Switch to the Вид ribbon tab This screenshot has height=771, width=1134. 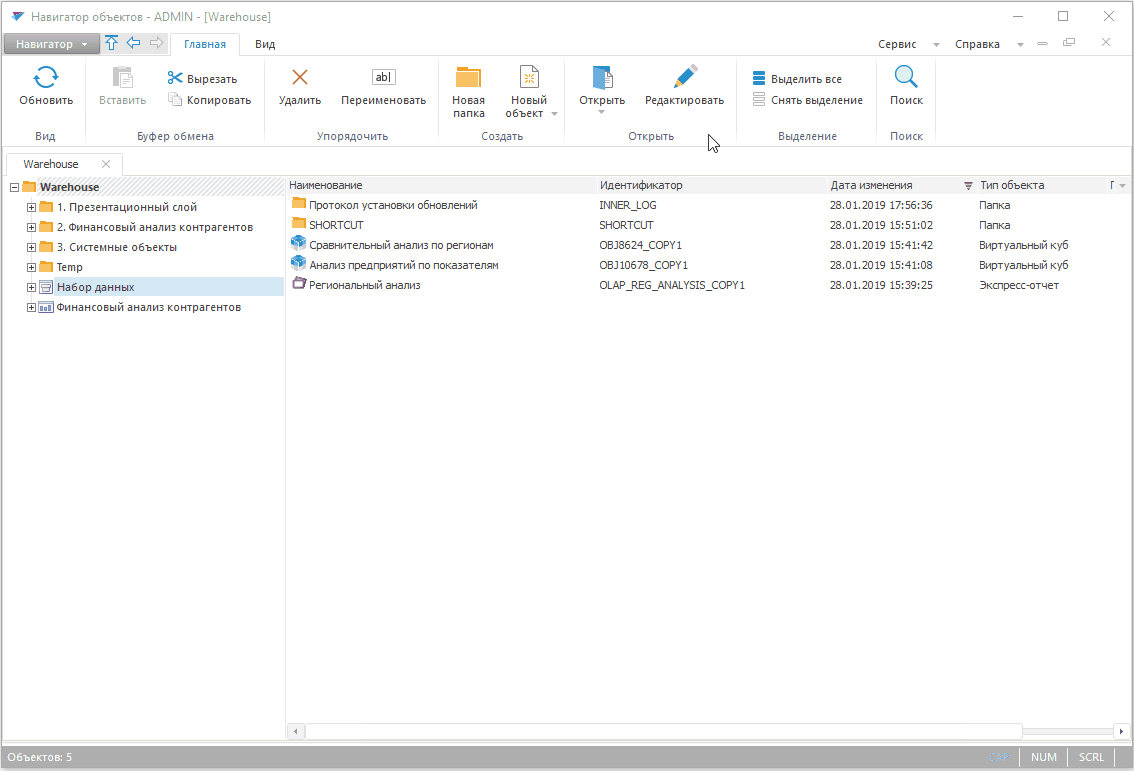point(265,44)
